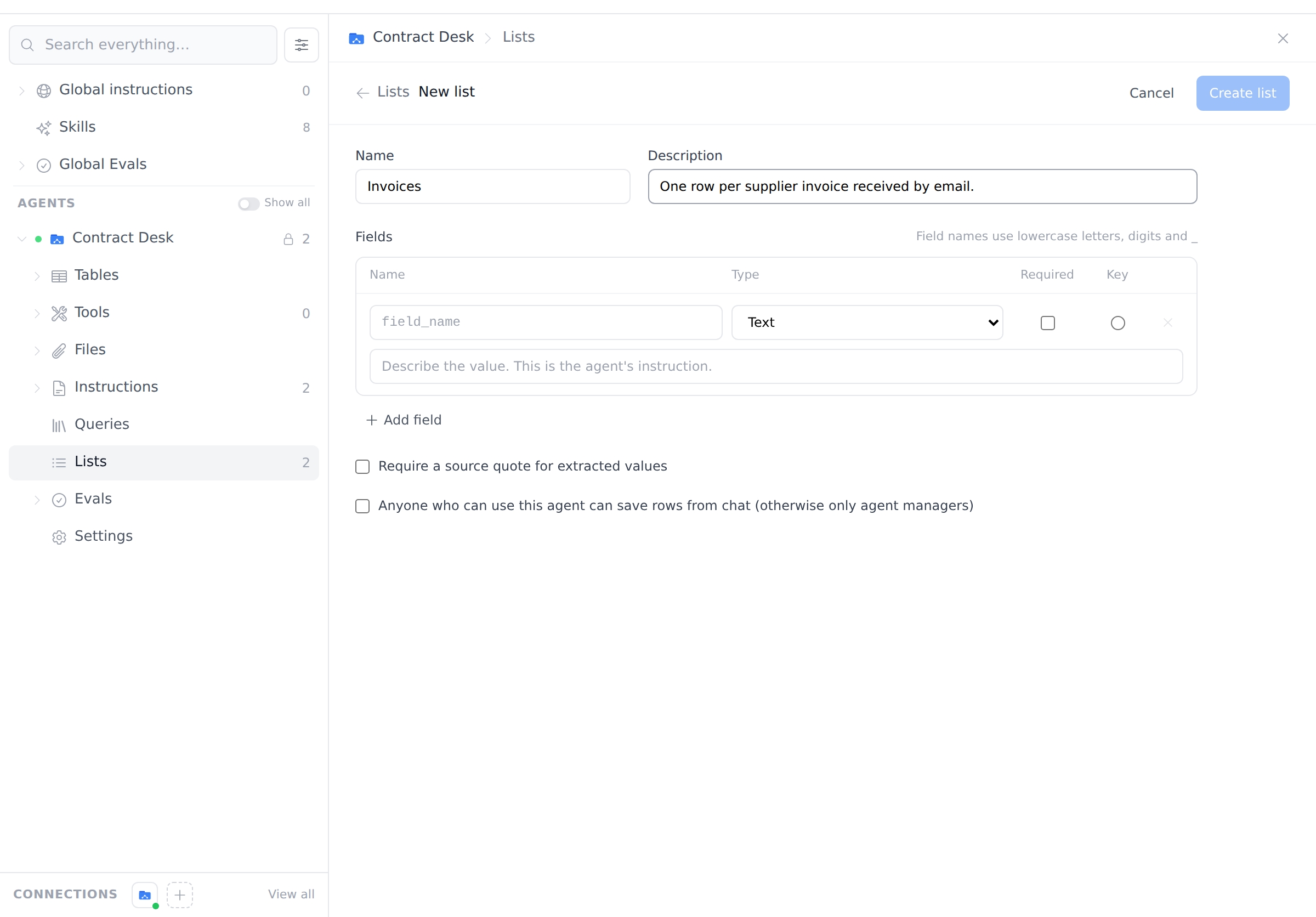
Task: Expand the Instructions chevron
Action: (x=37, y=388)
